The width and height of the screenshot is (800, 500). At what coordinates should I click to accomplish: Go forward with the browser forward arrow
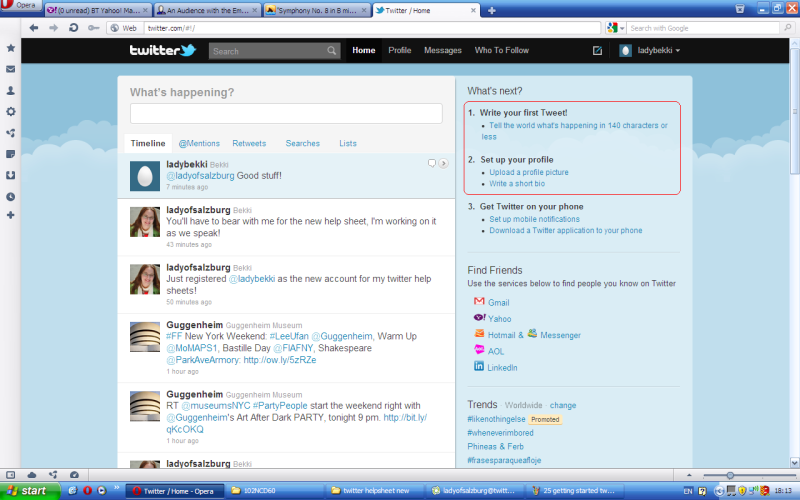pos(54,28)
